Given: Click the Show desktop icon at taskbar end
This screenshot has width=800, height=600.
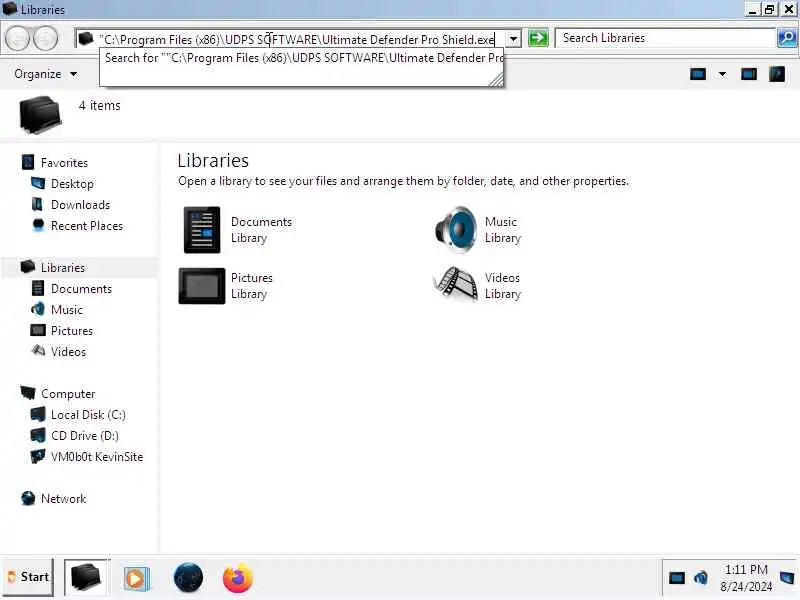Looking at the screenshot, I should pyautogui.click(x=787, y=578).
